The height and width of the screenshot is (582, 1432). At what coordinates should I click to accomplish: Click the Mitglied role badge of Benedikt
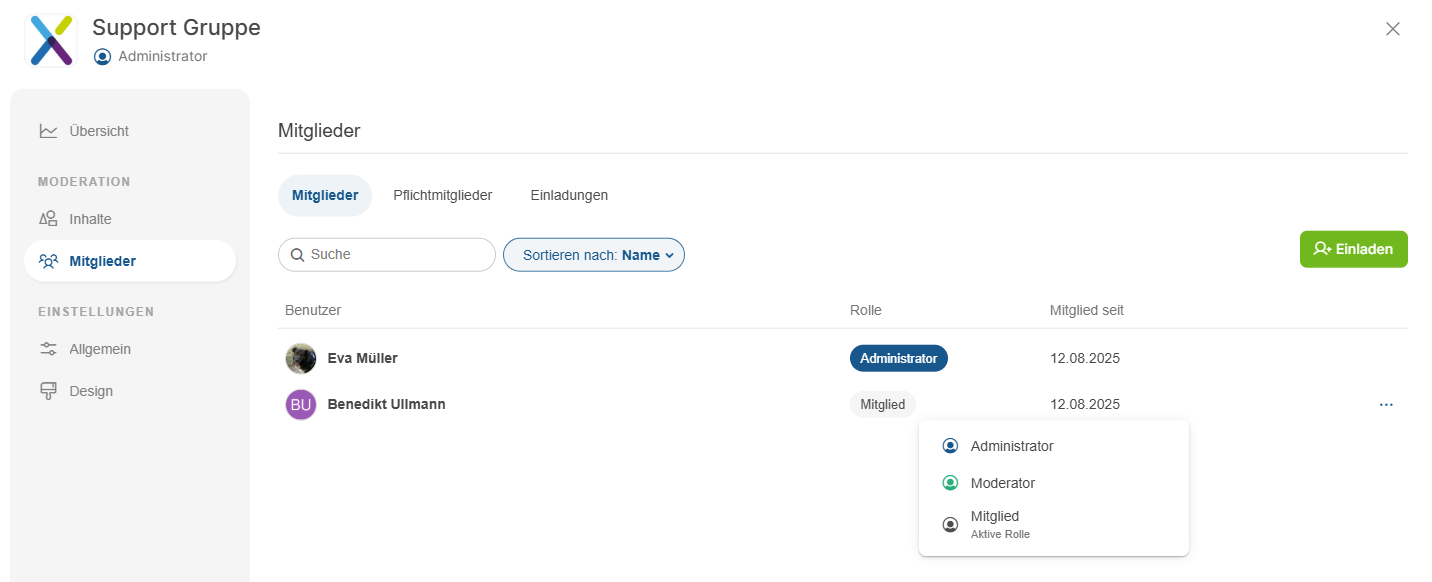pos(882,405)
